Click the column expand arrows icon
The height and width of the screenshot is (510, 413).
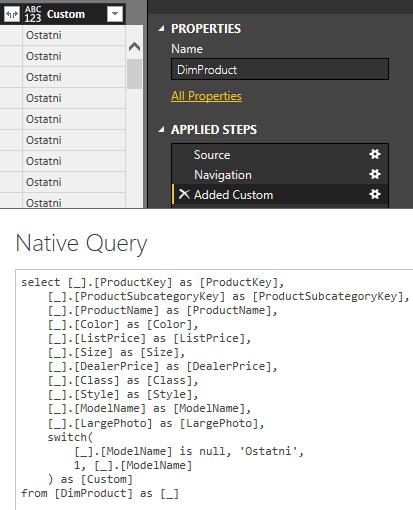12,14
